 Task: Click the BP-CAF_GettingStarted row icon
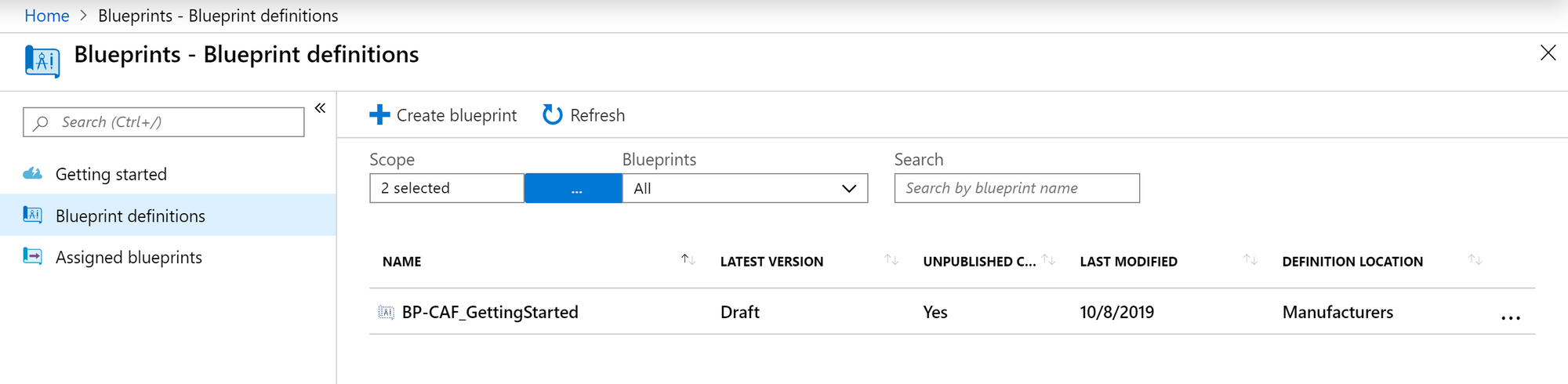[x=386, y=312]
